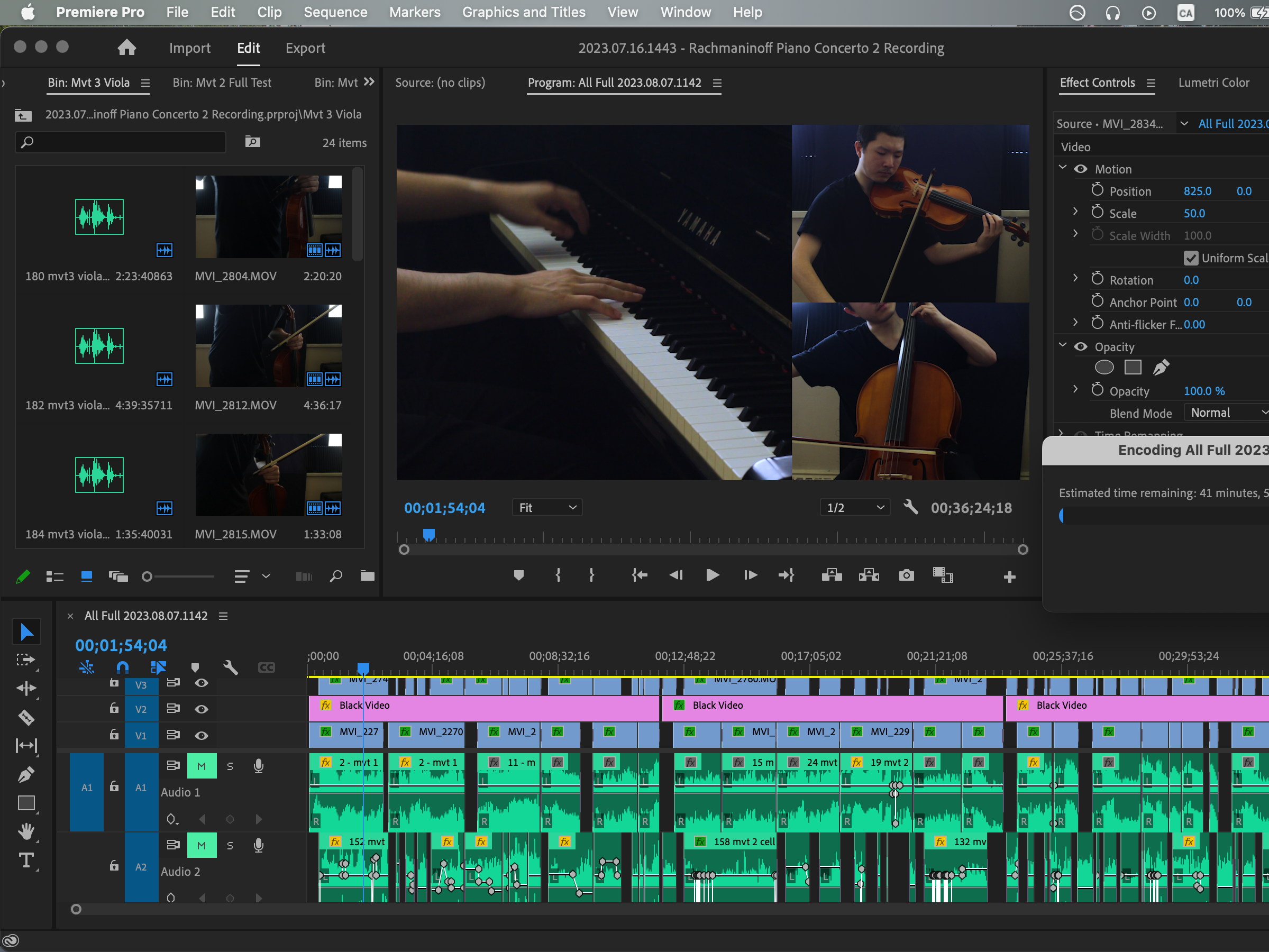This screenshot has width=1269, height=952.
Task: Click Step Back 1 Frame
Action: click(x=677, y=575)
